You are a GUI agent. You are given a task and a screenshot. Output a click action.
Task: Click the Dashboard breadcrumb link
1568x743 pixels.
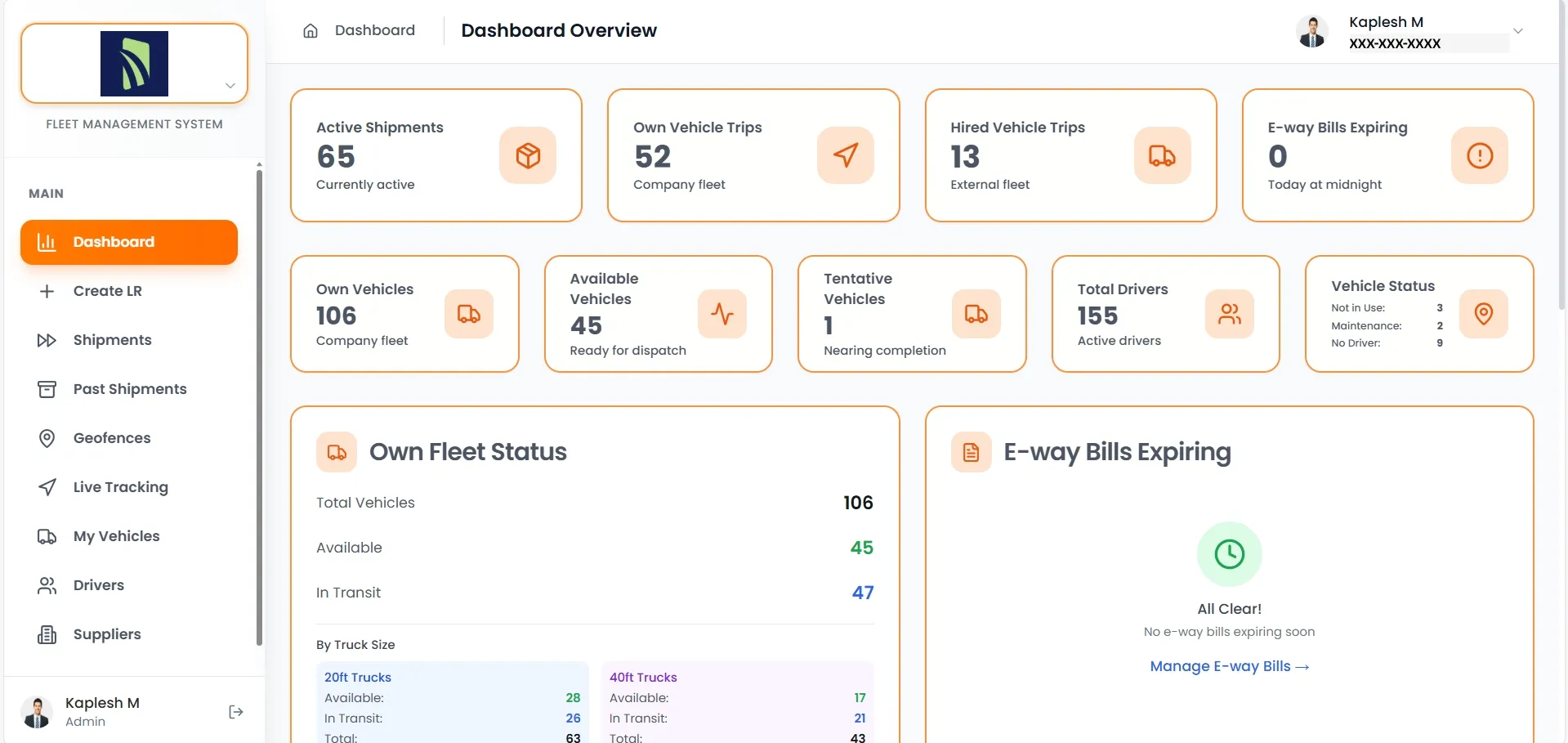coord(374,30)
